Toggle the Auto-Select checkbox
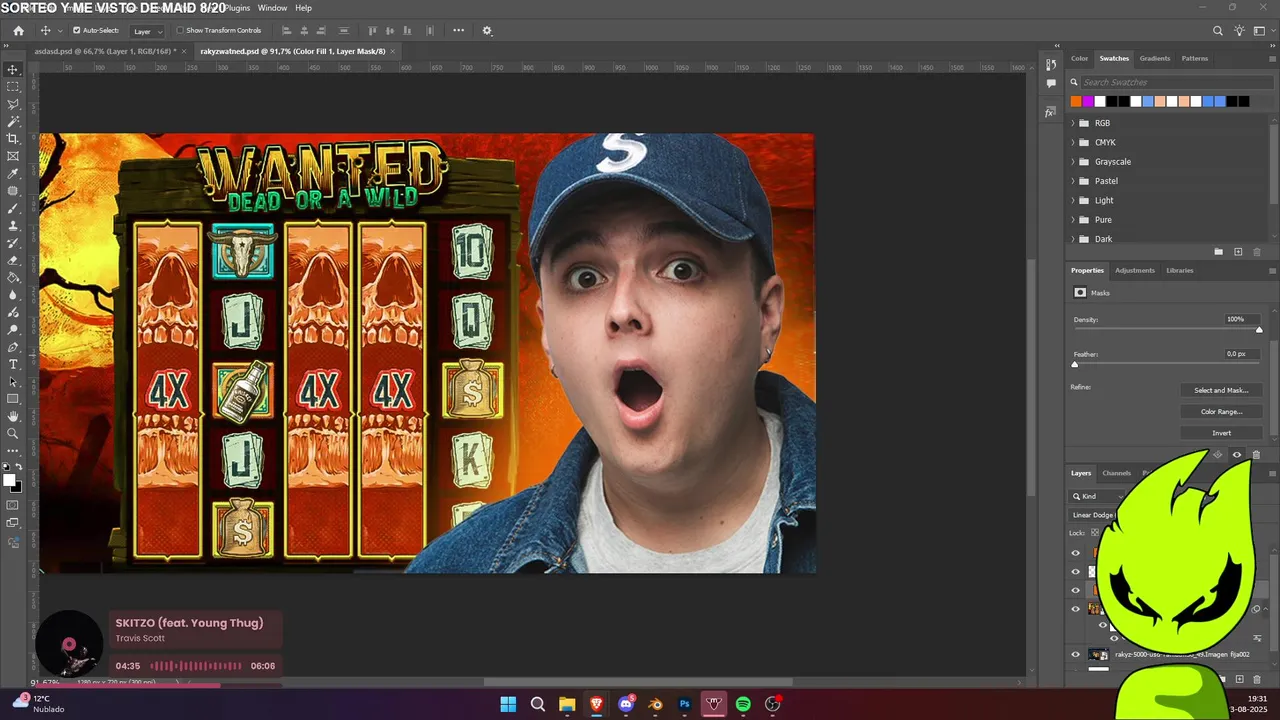Screen dimensions: 1280x720 76,31
